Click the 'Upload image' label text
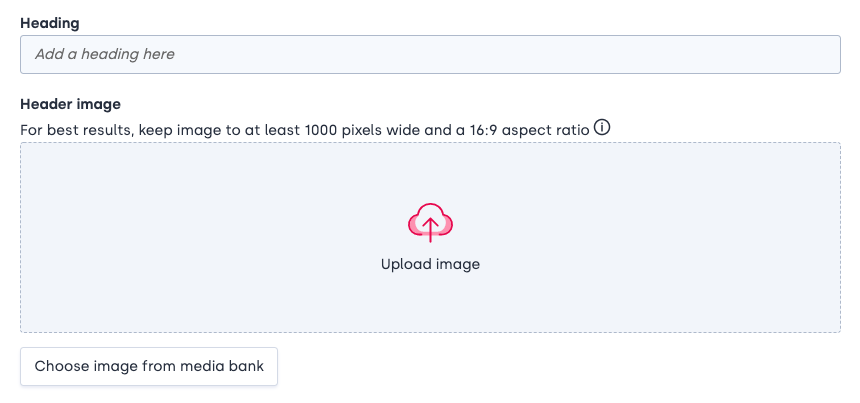860x403 pixels. click(x=431, y=264)
